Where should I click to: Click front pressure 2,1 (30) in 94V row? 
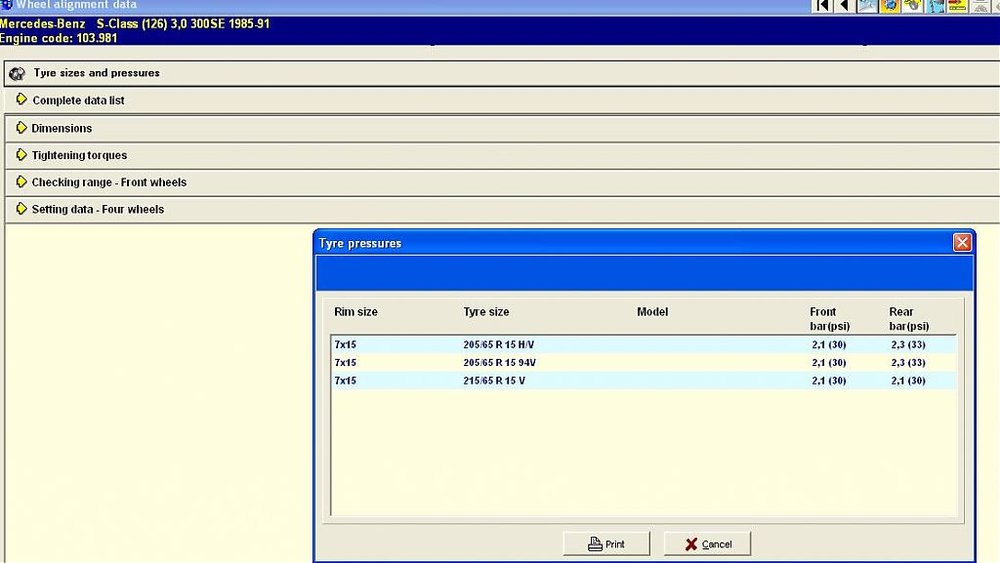(x=829, y=362)
